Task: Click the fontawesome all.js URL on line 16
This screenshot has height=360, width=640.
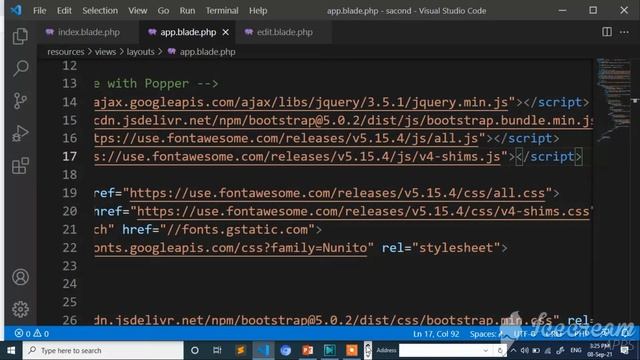Action: [x=286, y=138]
